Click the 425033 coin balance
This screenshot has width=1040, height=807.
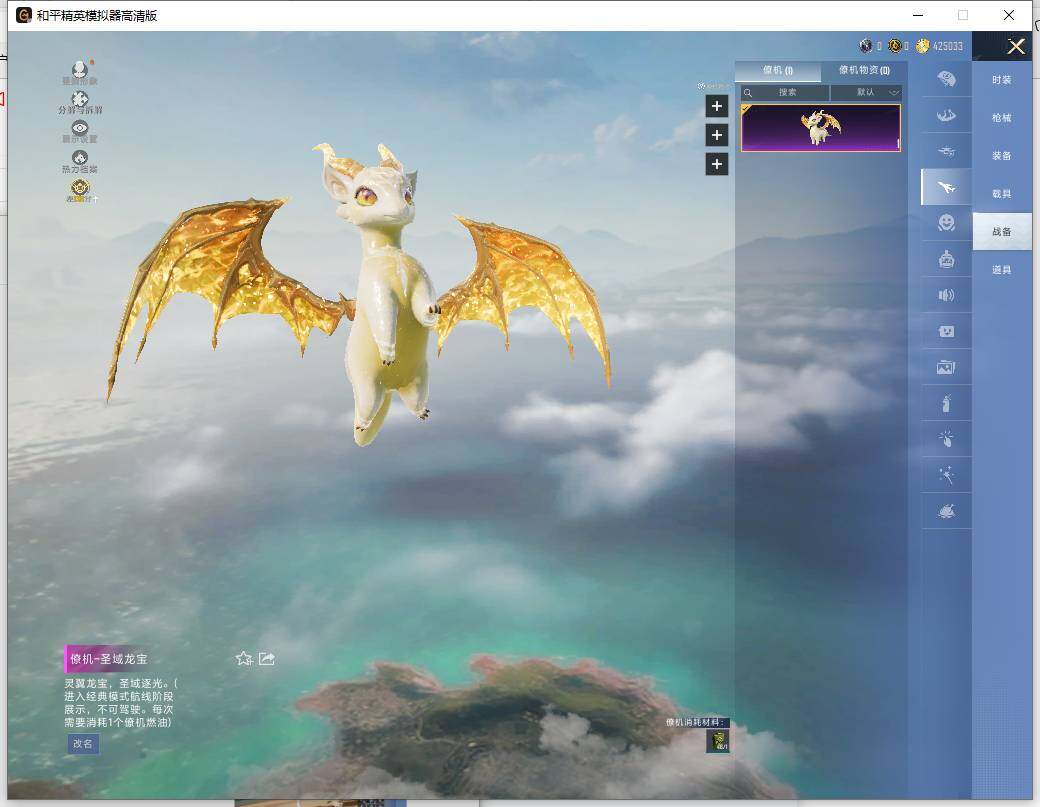[x=948, y=46]
